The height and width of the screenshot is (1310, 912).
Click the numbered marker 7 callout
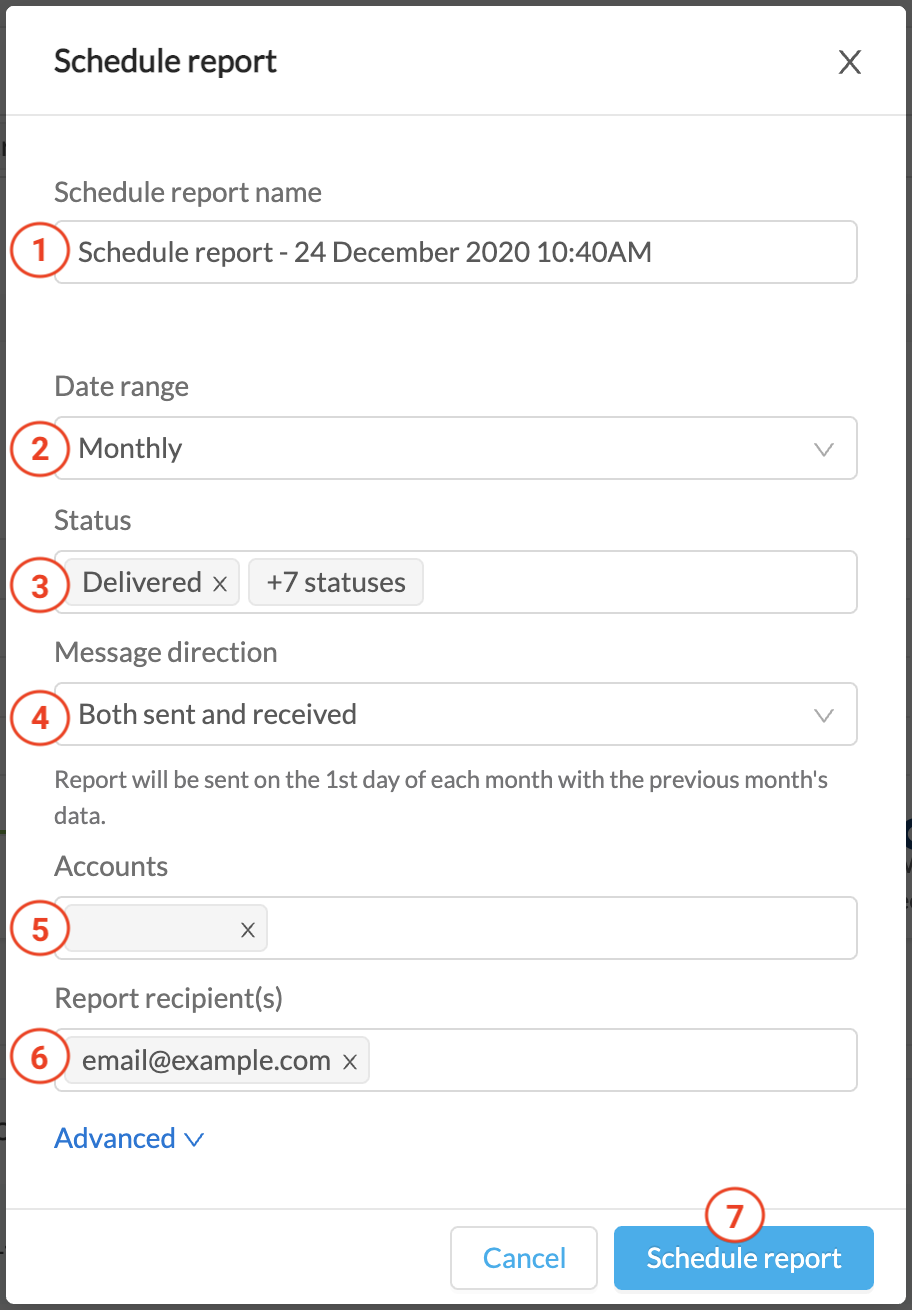tap(735, 1216)
